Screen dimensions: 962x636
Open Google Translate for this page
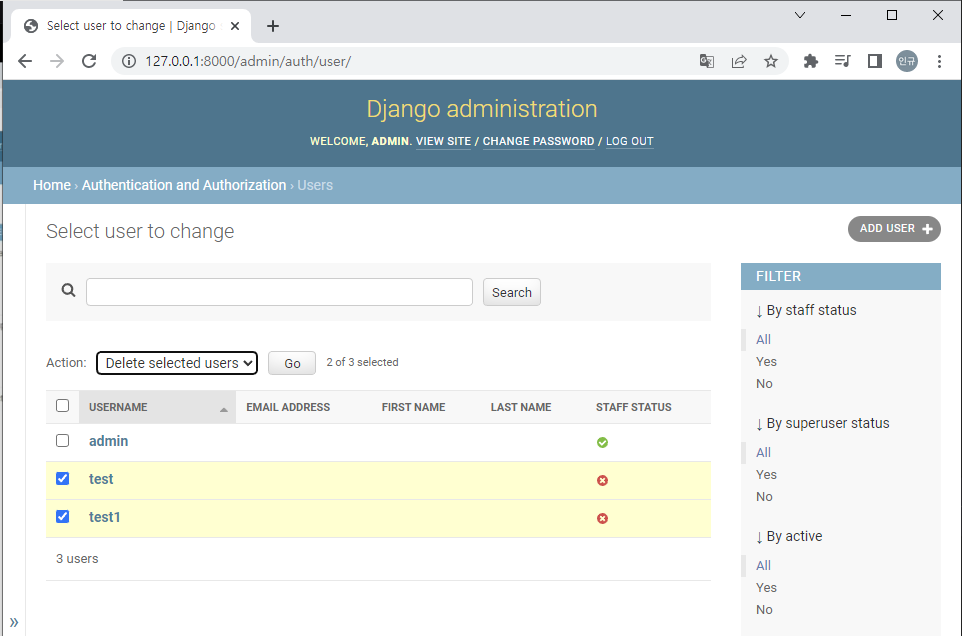(x=707, y=61)
